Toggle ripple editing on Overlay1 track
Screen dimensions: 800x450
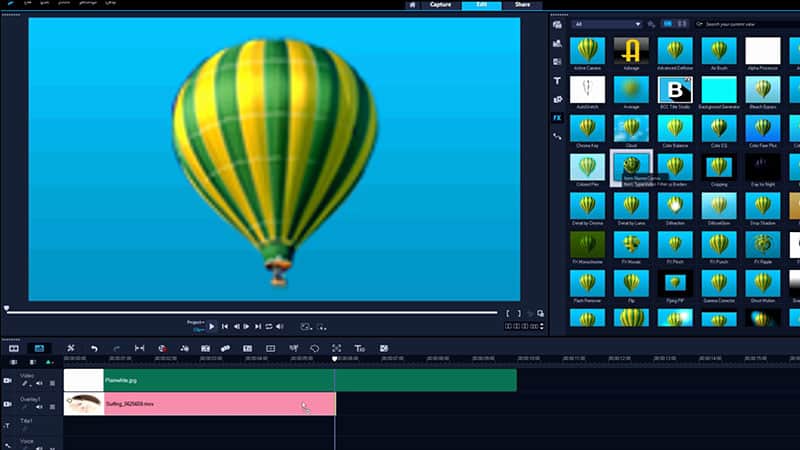click(x=52, y=407)
